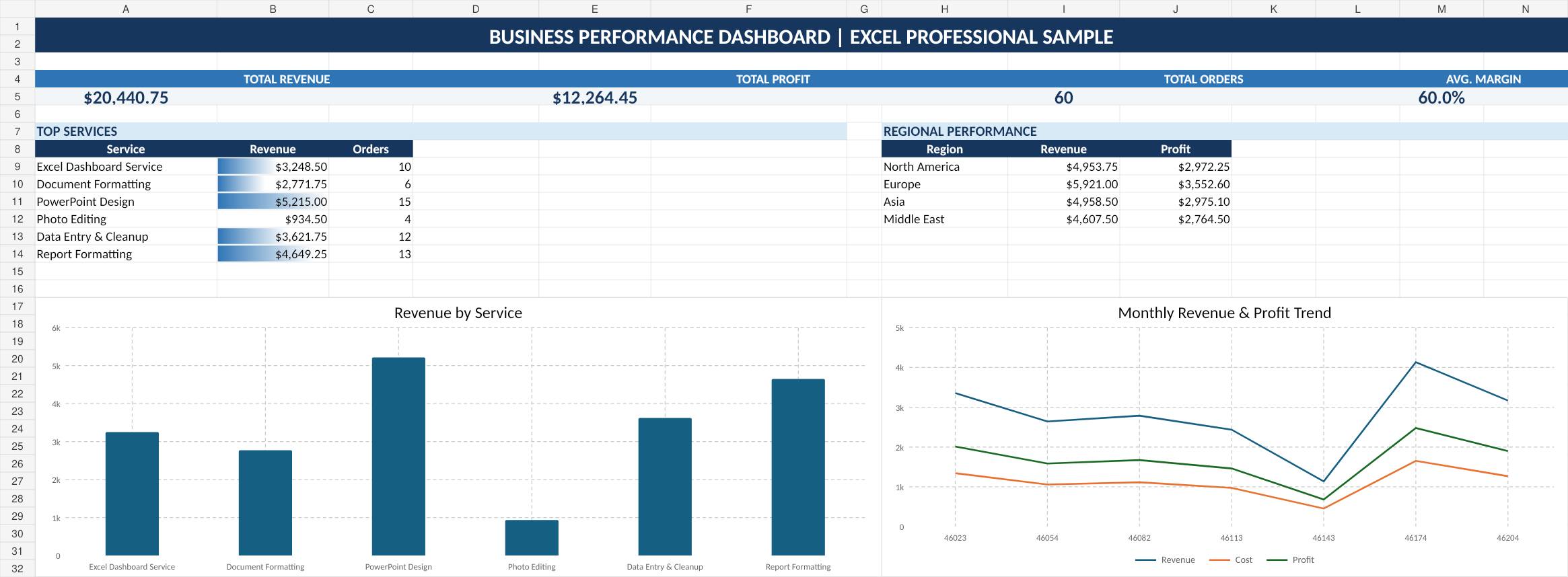
Task: Click the Orders column header cell
Action: coord(371,149)
